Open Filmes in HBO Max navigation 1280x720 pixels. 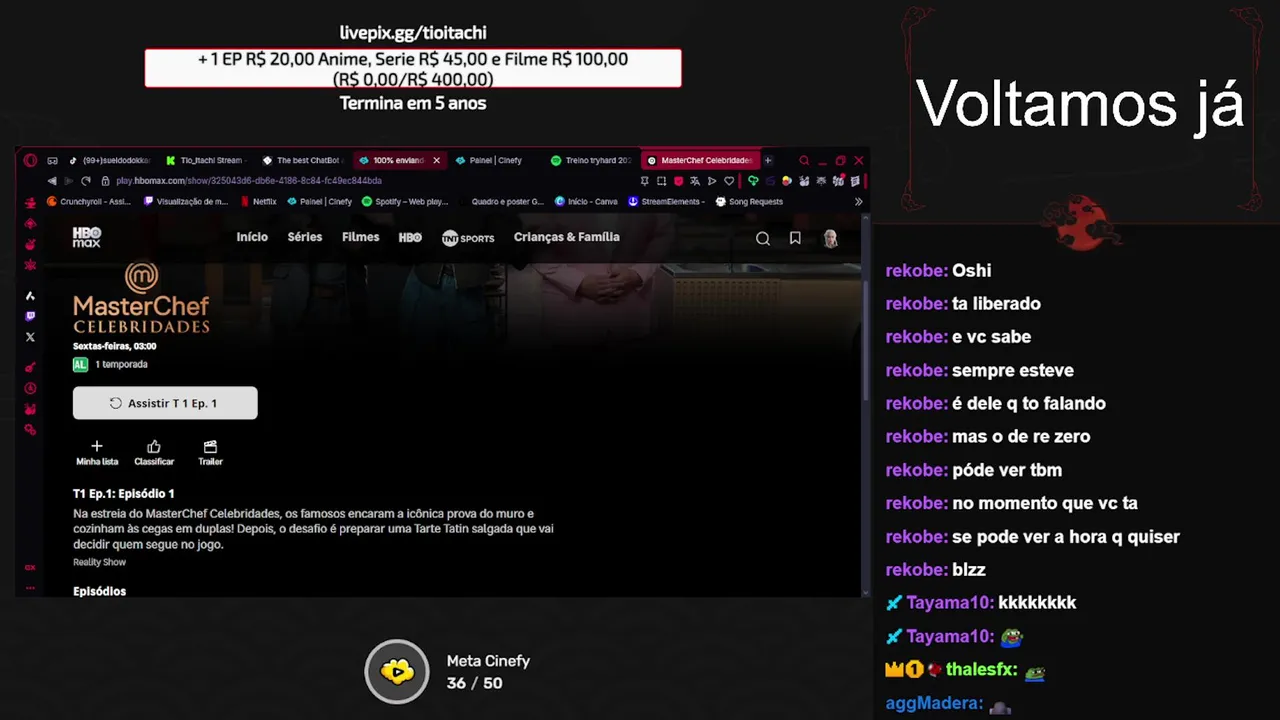(x=361, y=237)
